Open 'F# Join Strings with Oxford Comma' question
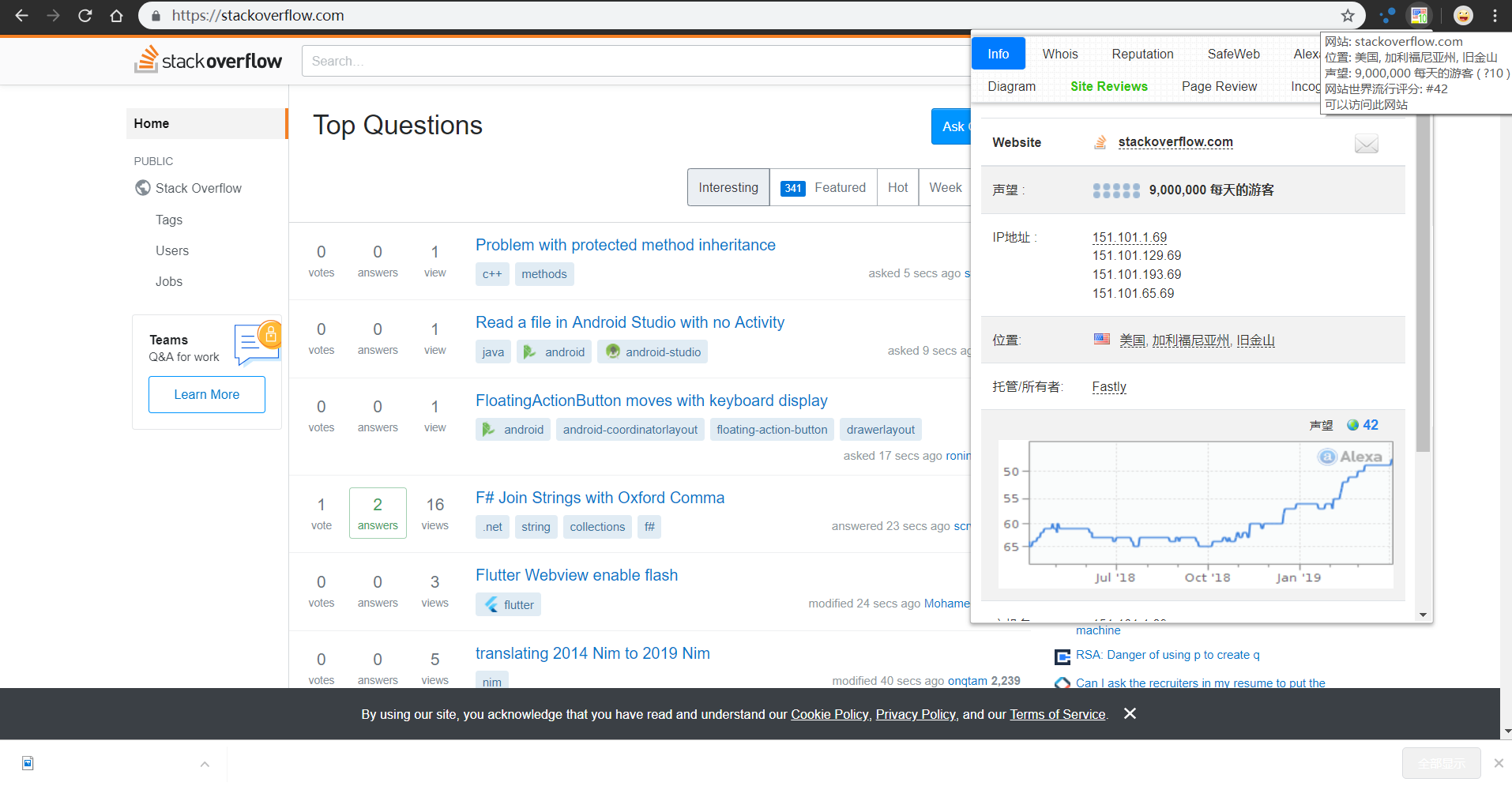 point(600,498)
